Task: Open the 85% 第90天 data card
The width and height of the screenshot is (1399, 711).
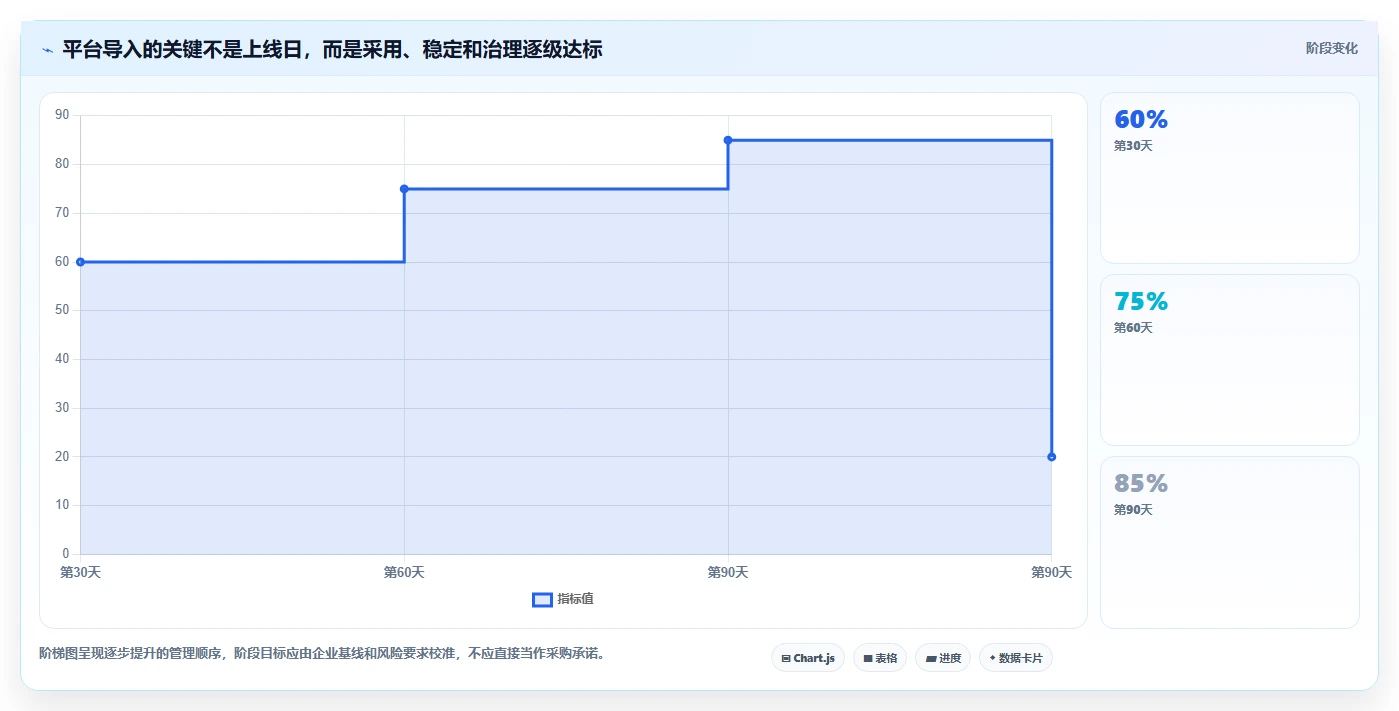Action: 1230,543
